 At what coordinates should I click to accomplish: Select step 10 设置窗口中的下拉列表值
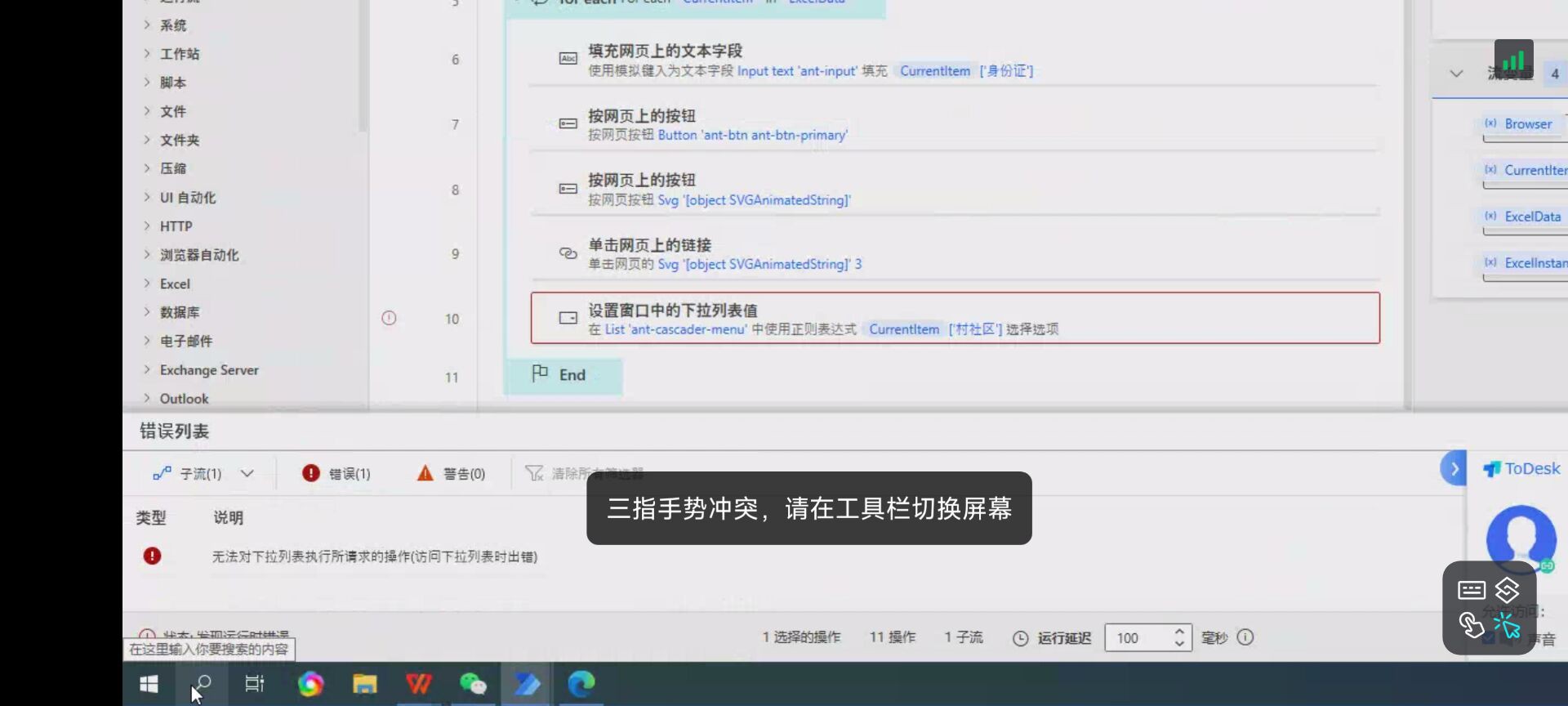pos(955,318)
